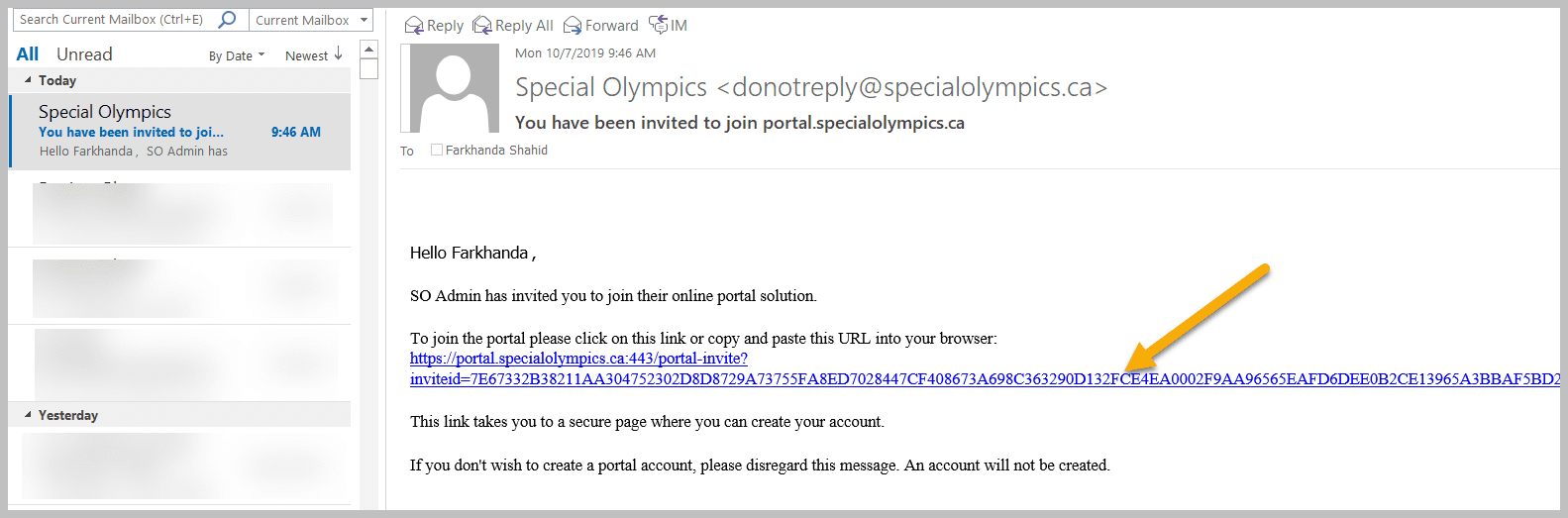Click the message list scrollbar thumb
The image size is (1568, 518).
coord(368,68)
